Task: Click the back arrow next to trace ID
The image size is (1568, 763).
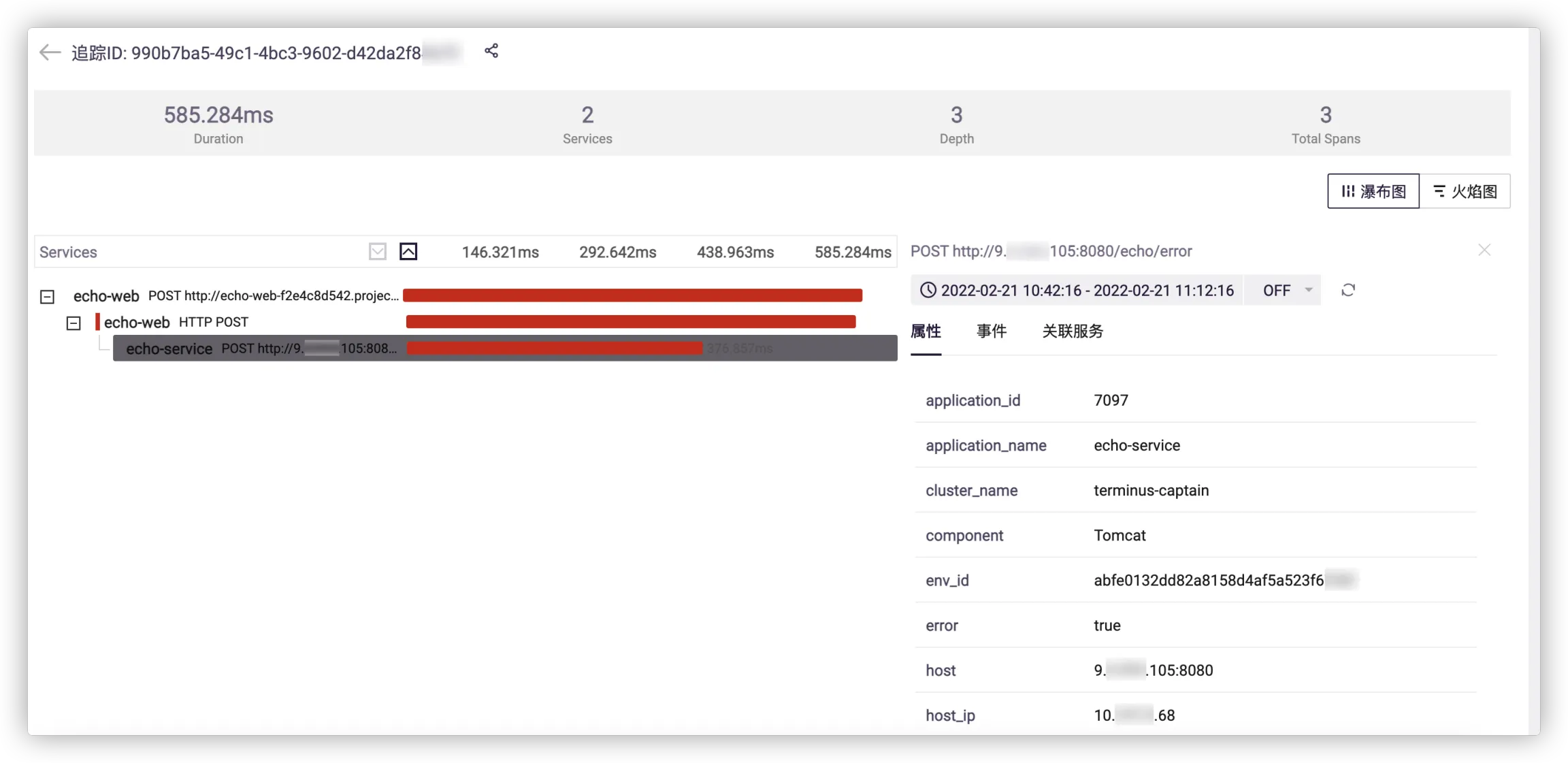Action: click(x=50, y=52)
